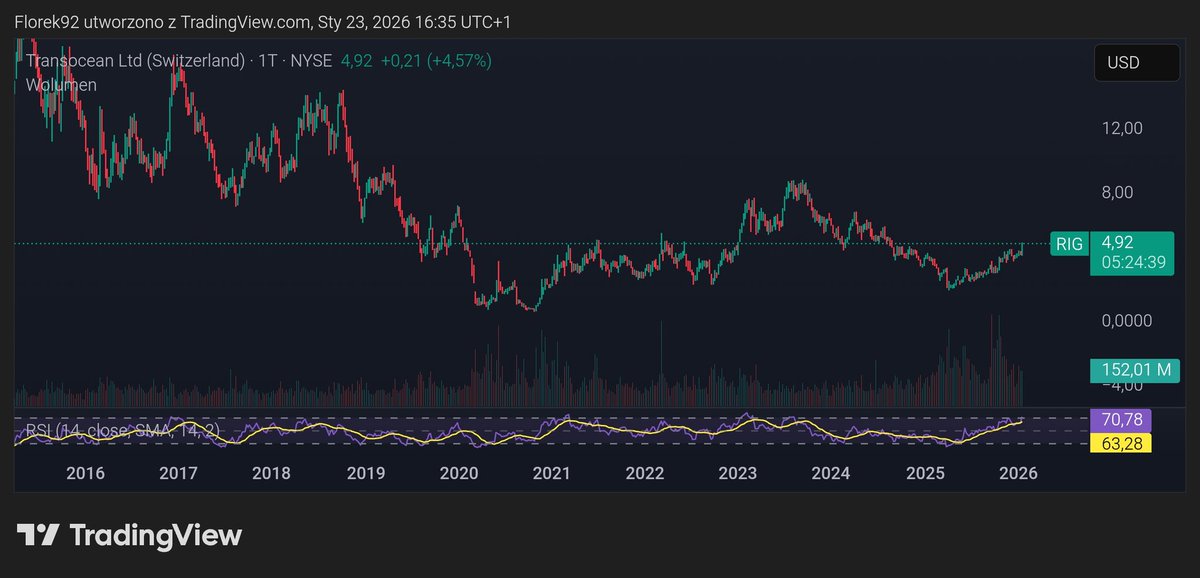
Task: Click the 2016 time axis label
Action: (x=84, y=473)
